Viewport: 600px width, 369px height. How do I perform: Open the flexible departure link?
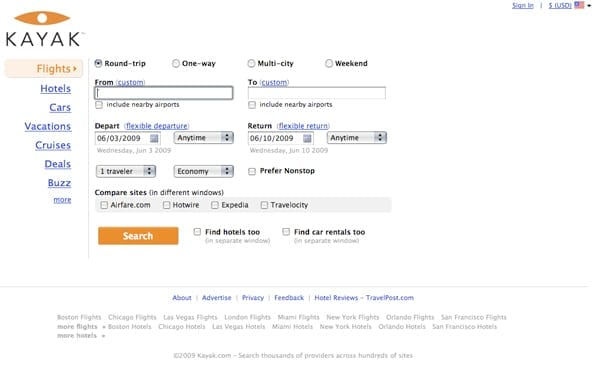(157, 126)
